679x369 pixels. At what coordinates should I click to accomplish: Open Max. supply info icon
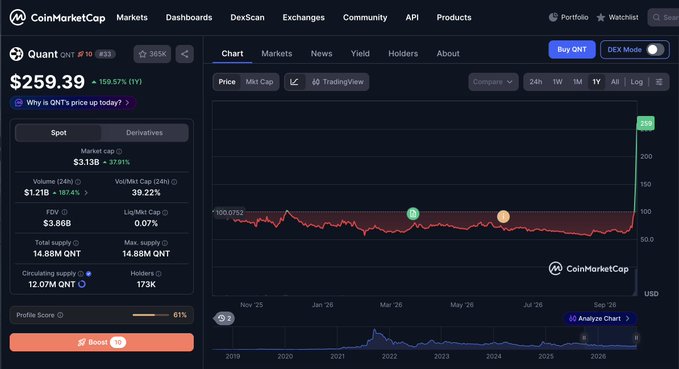(x=165, y=243)
